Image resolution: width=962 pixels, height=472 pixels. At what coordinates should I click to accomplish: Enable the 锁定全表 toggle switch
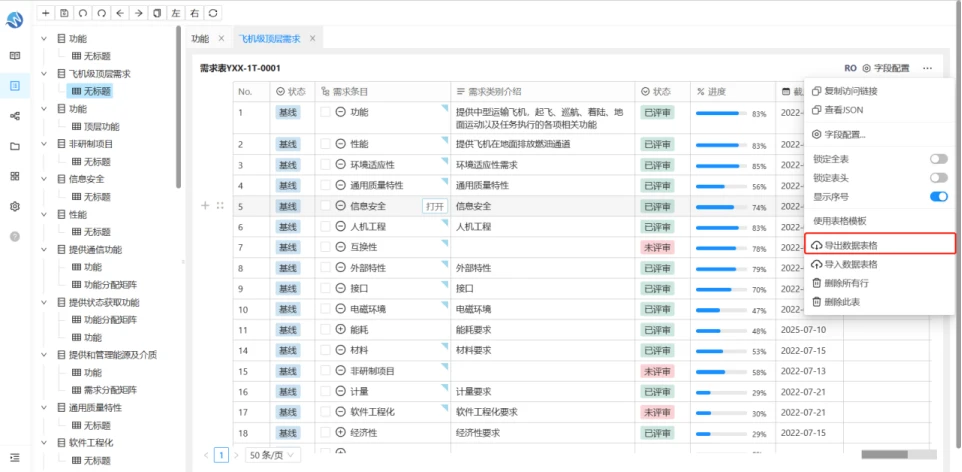click(x=939, y=159)
